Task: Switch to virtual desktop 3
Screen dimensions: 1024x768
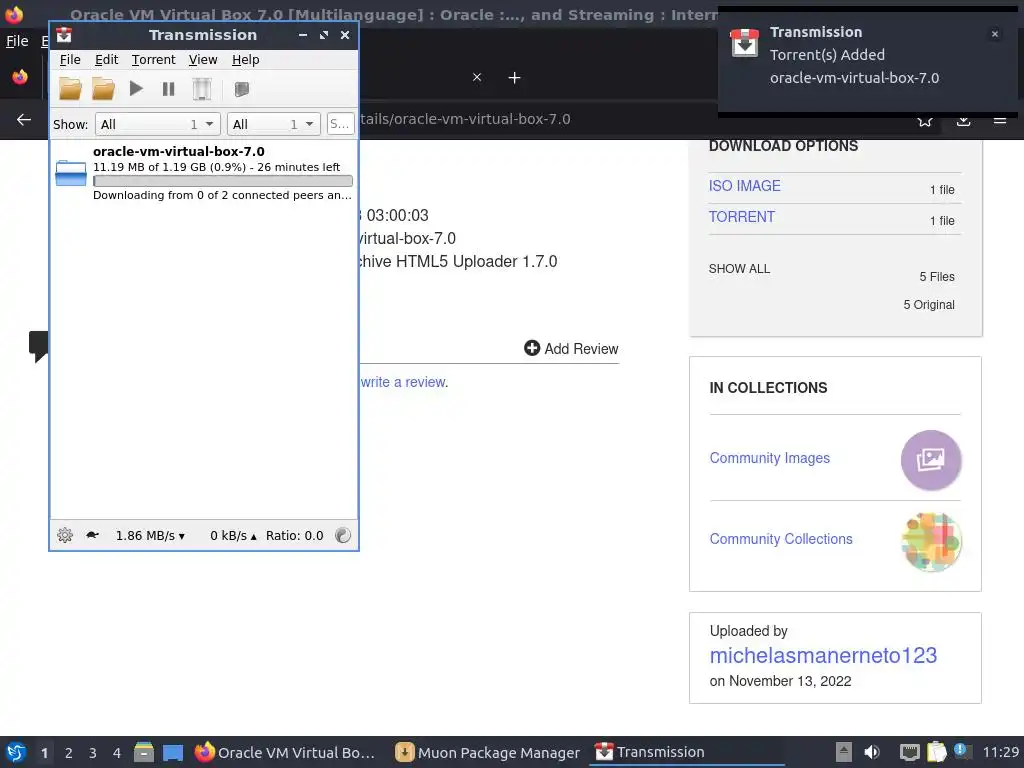Action: coord(93,753)
